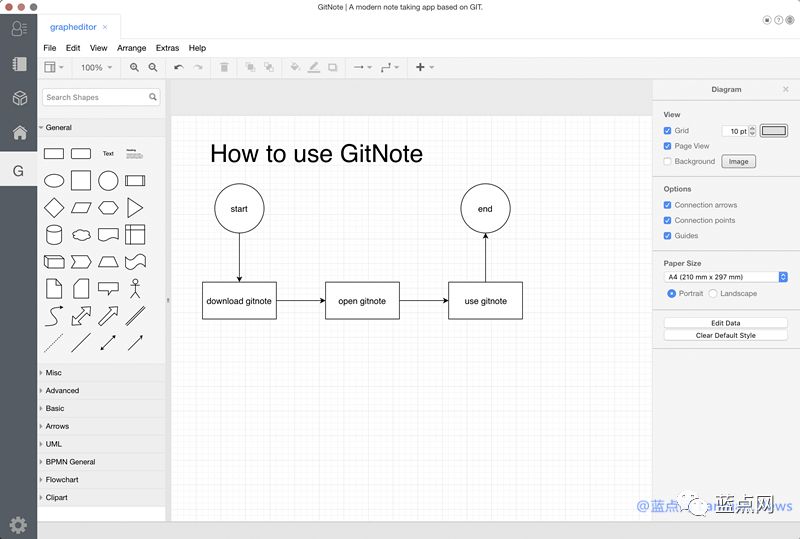Open the Help menu

(x=197, y=48)
